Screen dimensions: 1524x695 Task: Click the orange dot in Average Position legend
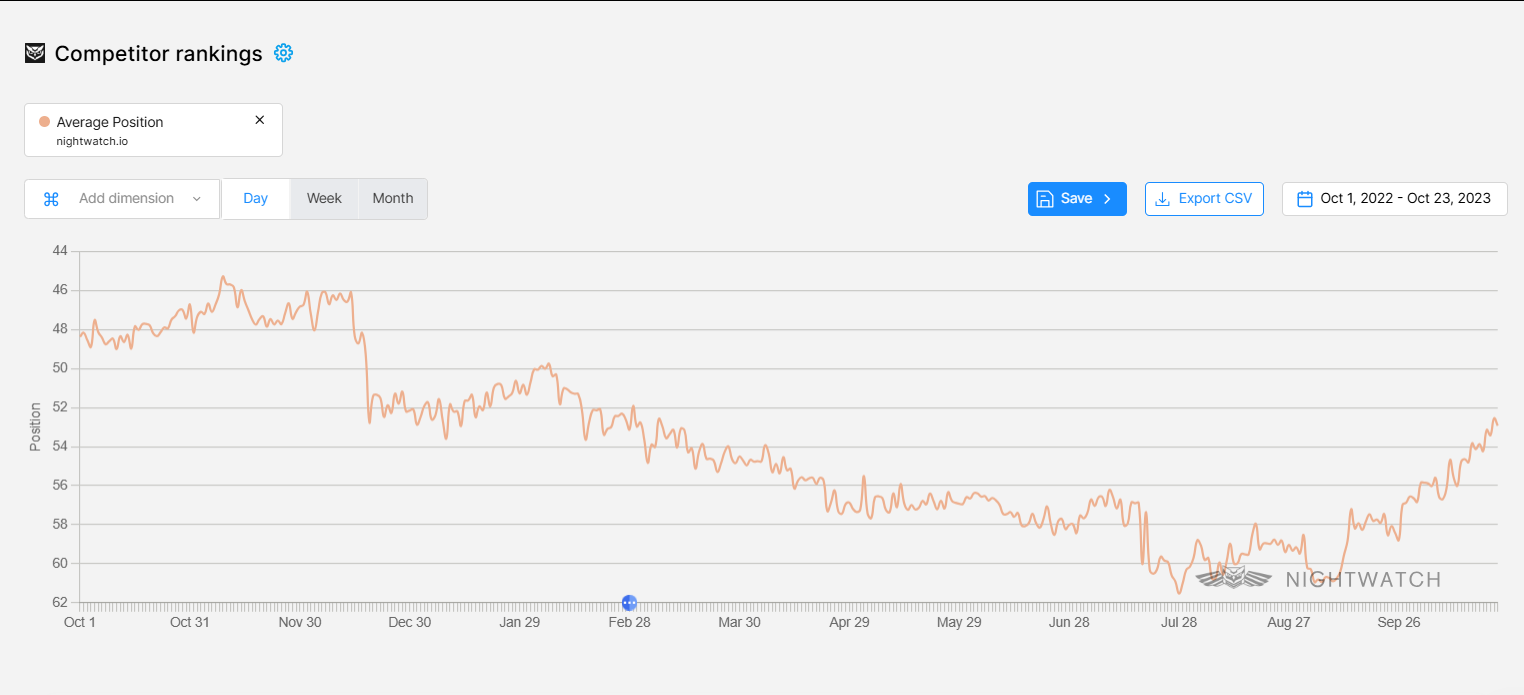click(x=44, y=120)
